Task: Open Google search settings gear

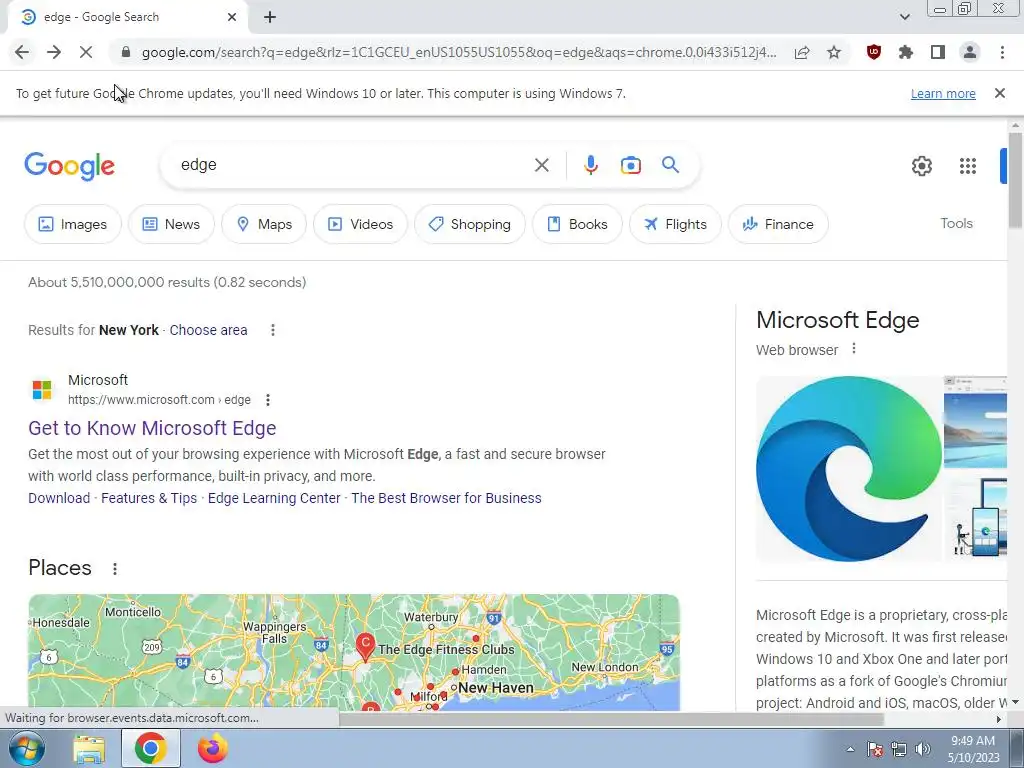Action: [x=921, y=166]
